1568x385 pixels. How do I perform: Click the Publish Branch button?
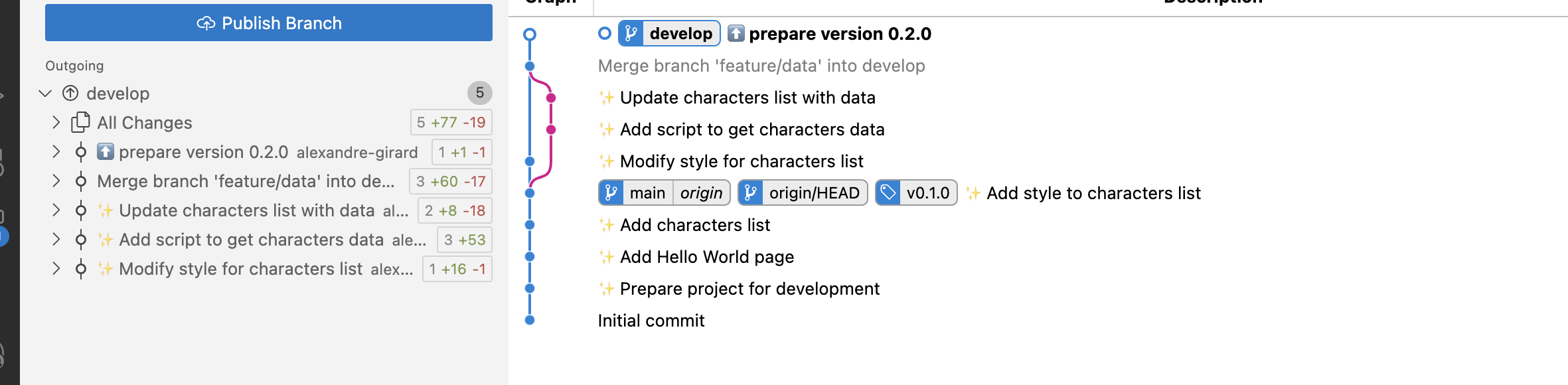click(x=268, y=23)
